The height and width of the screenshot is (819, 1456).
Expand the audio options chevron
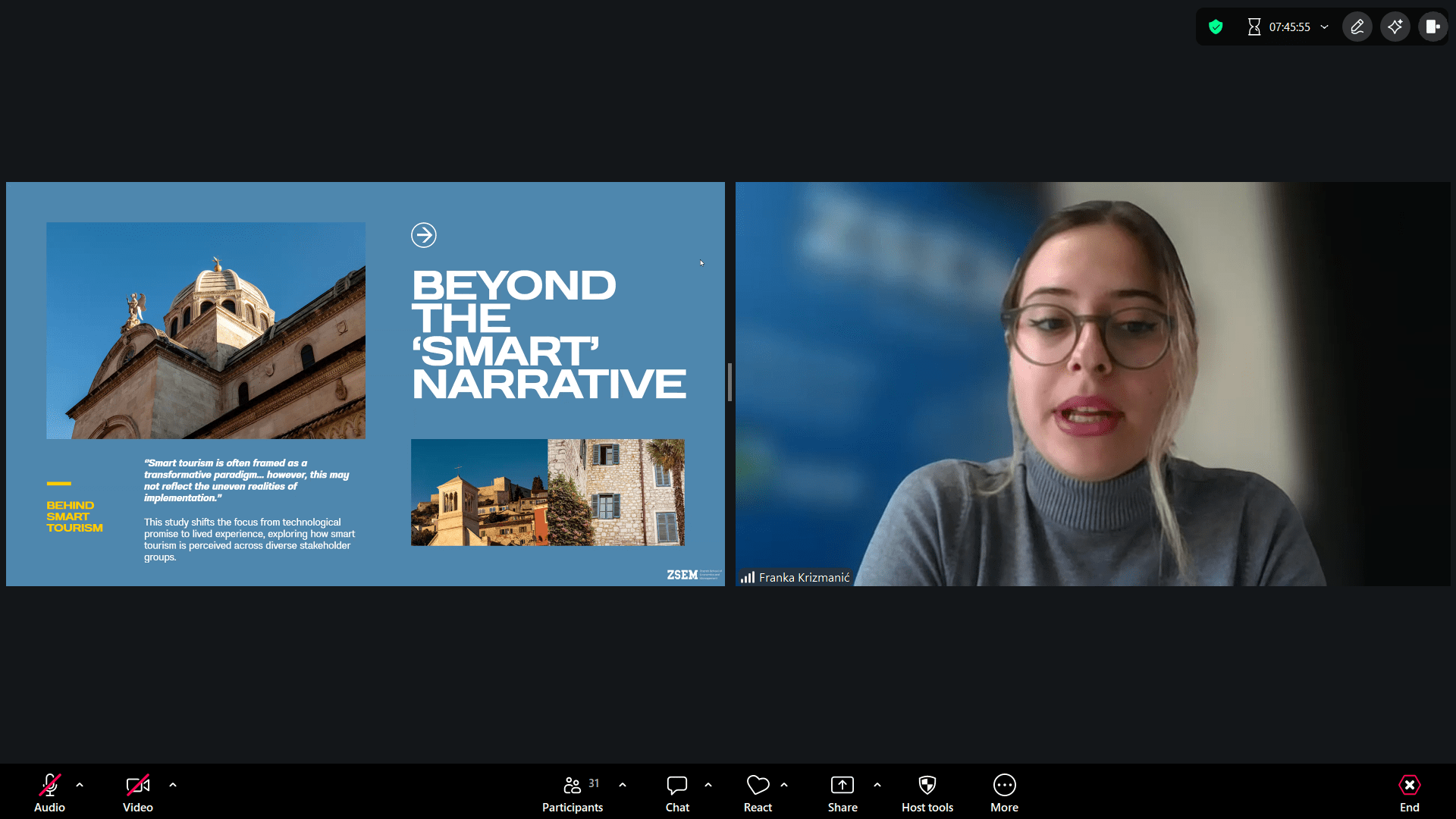click(x=80, y=785)
